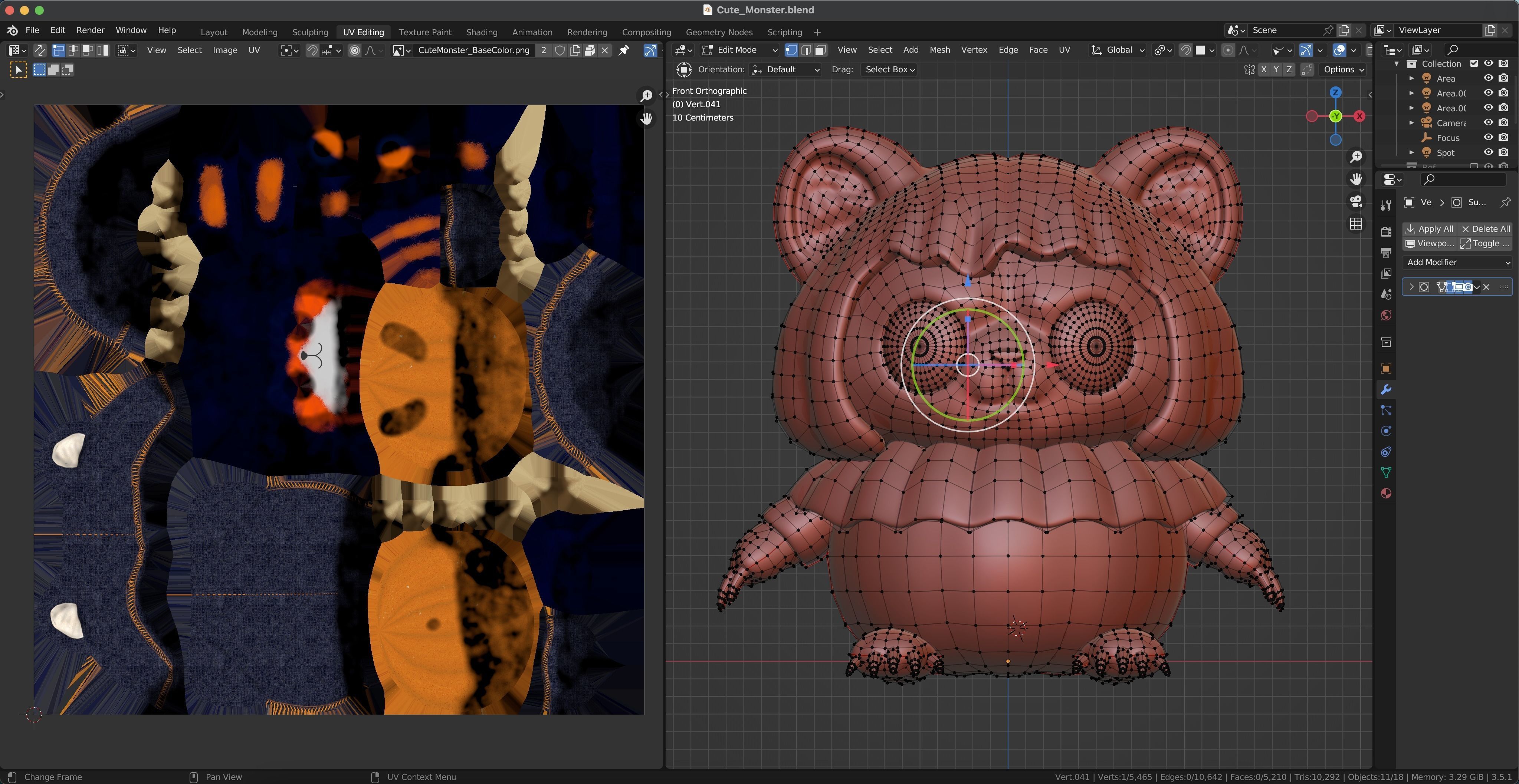Click the UV editor zoom magnifier icon
1519x784 pixels.
646,95
